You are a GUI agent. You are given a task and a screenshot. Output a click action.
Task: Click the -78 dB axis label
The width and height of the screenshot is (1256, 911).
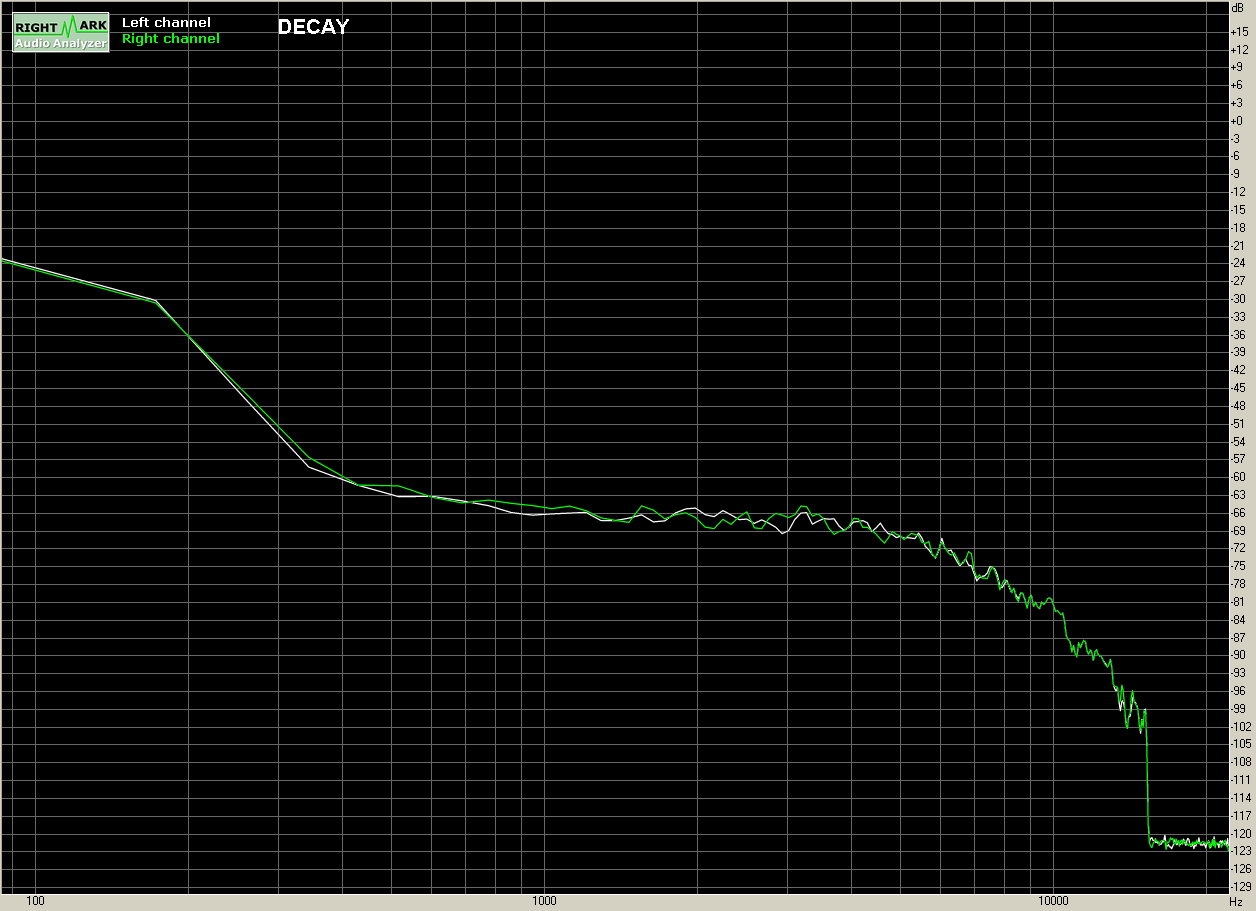pyautogui.click(x=1239, y=584)
